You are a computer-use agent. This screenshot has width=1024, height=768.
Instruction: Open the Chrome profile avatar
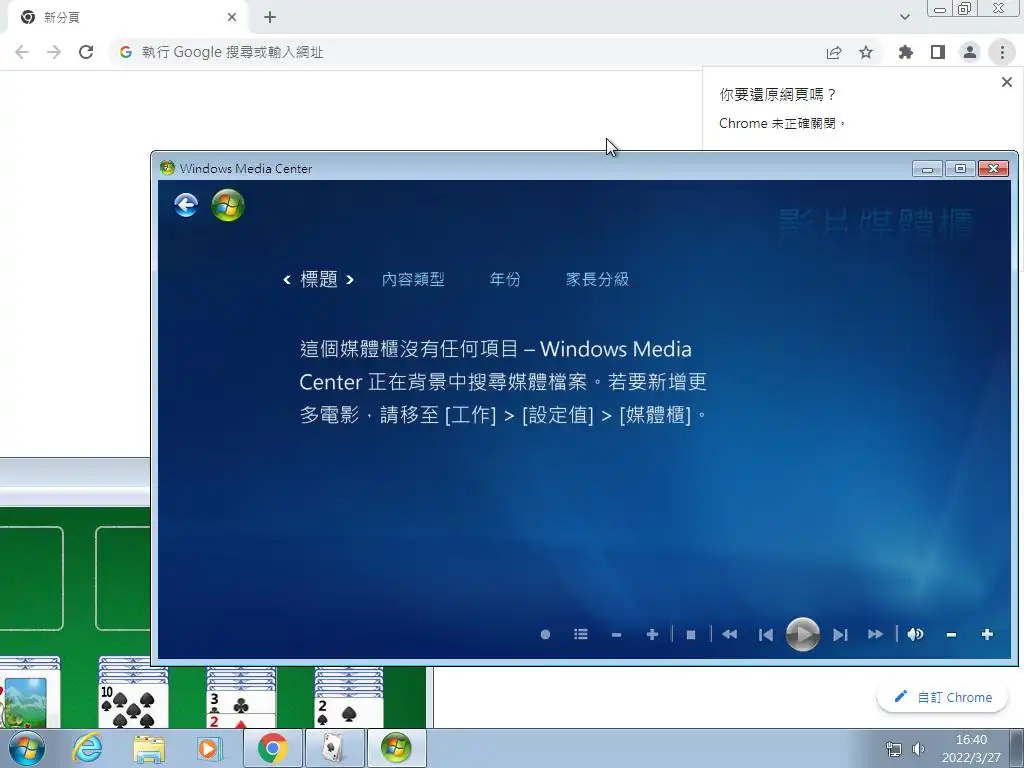970,52
